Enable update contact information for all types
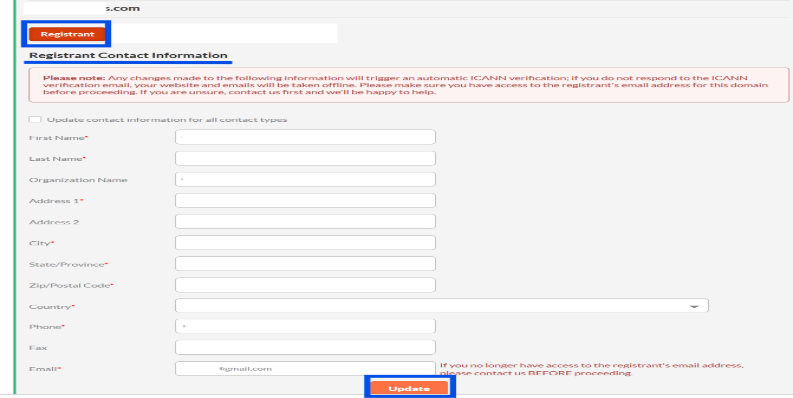793x398 pixels. click(35, 119)
